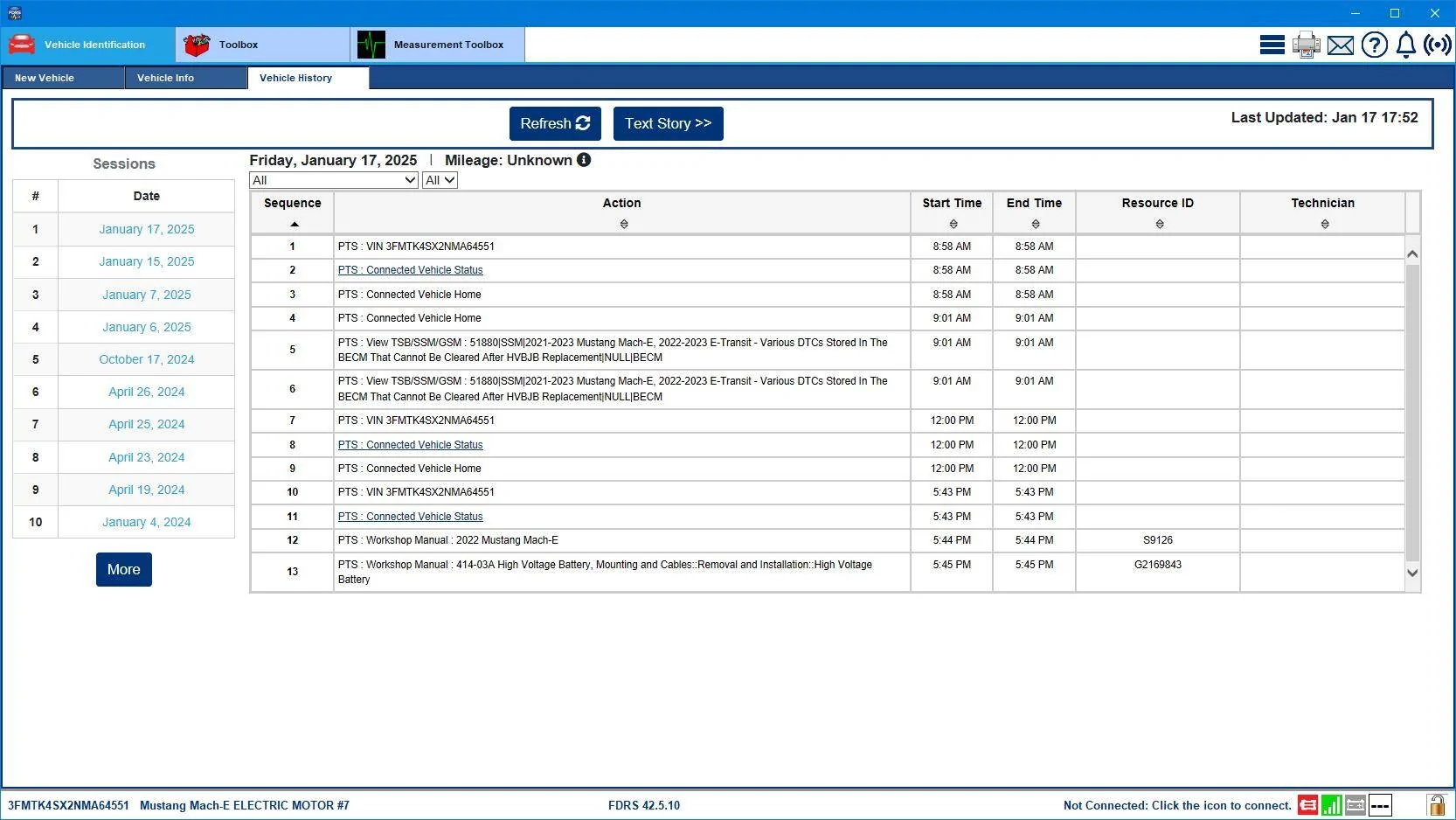
Task: Open the envelope mail icon
Action: [x=1340, y=45]
